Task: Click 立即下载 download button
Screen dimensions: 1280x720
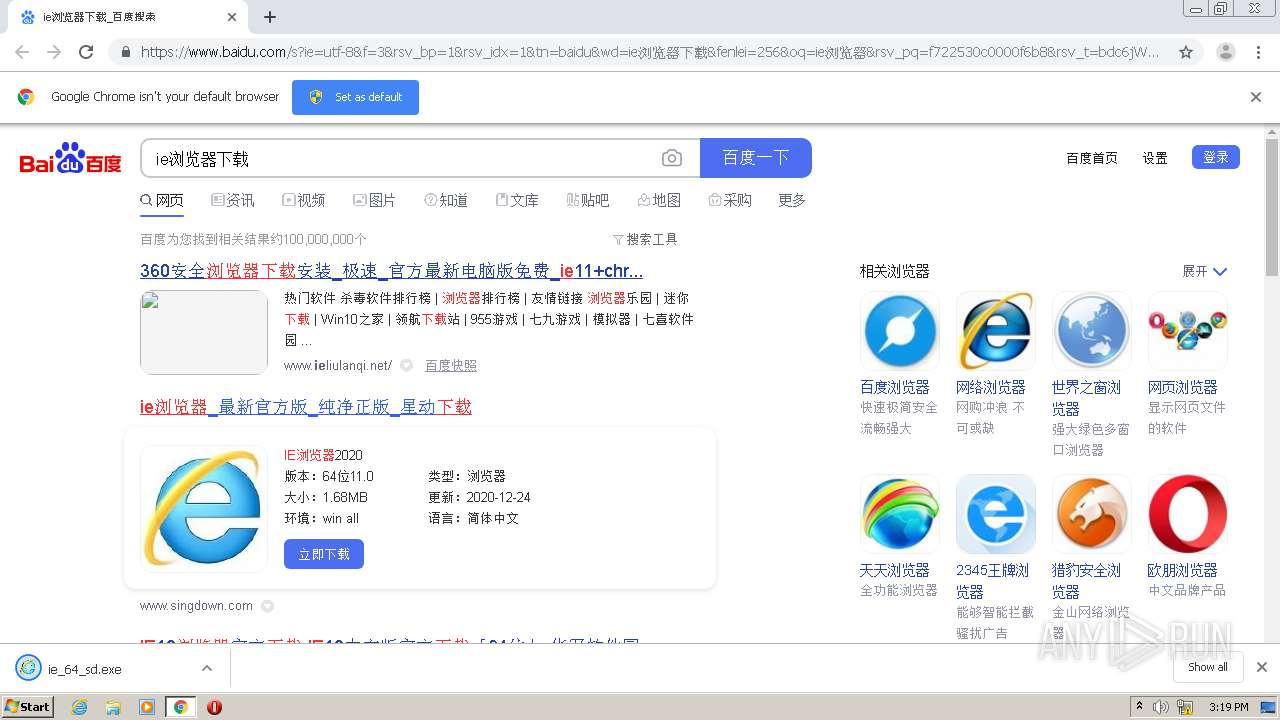Action: tap(324, 554)
